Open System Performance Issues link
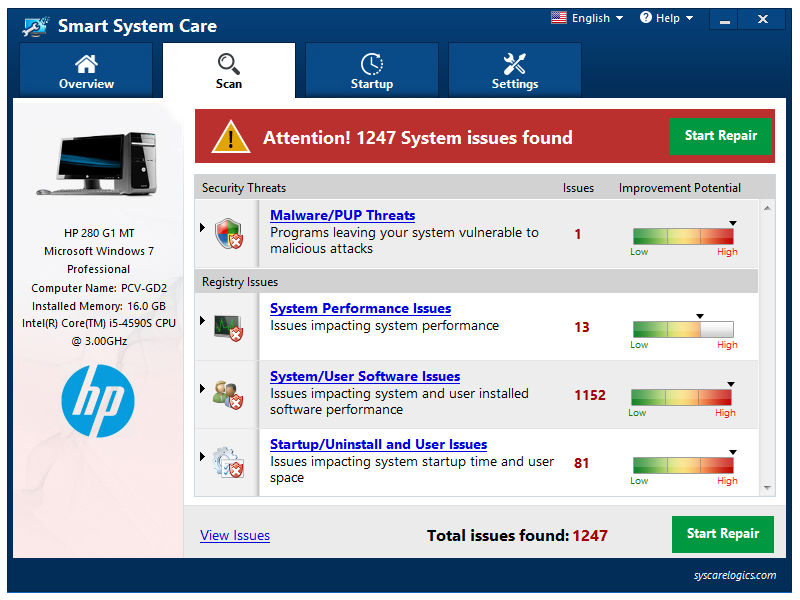This screenshot has width=800, height=600. coord(360,308)
